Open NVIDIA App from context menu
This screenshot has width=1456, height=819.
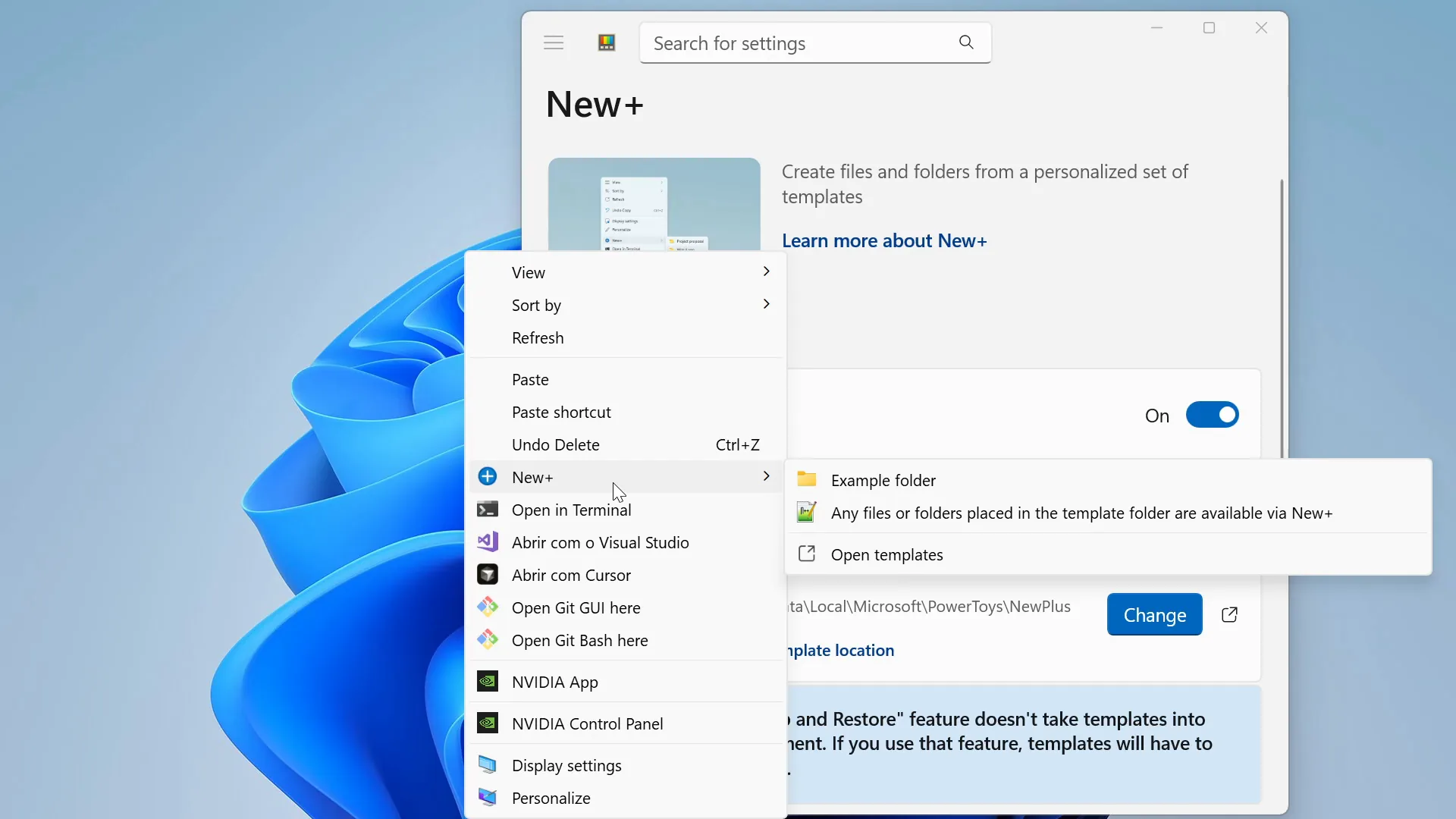tap(626, 682)
